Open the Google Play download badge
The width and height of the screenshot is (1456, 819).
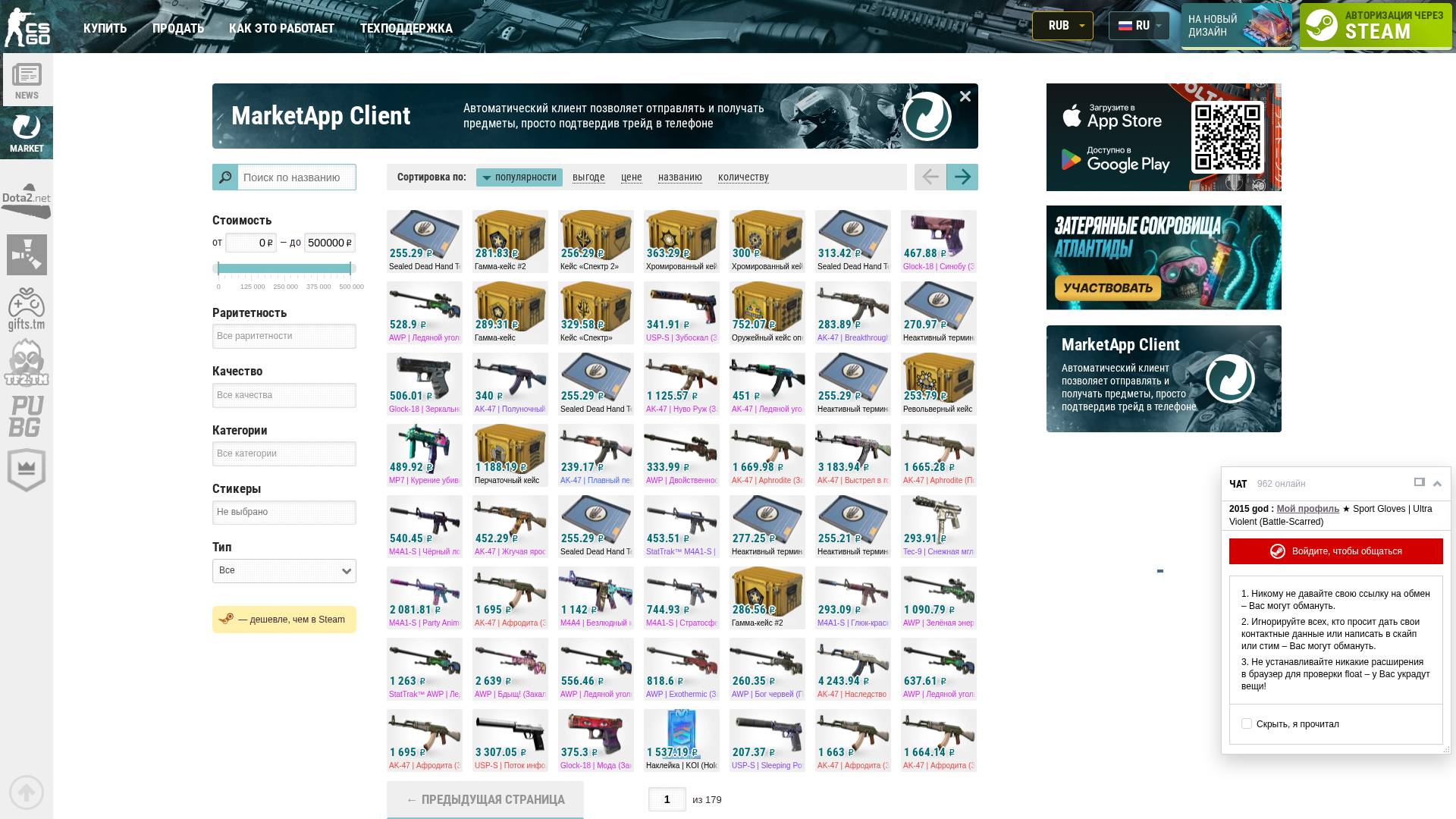point(1115,158)
